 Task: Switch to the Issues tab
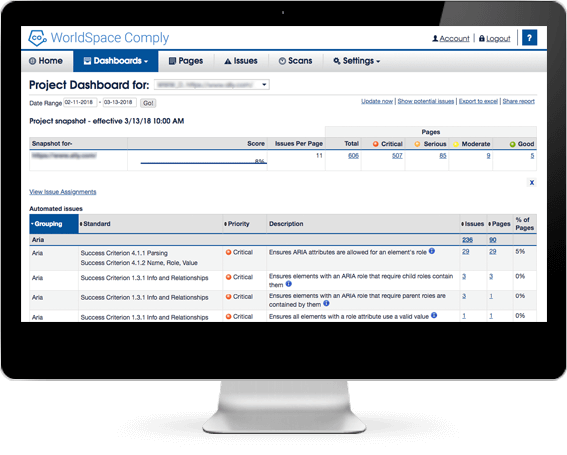pos(241,61)
